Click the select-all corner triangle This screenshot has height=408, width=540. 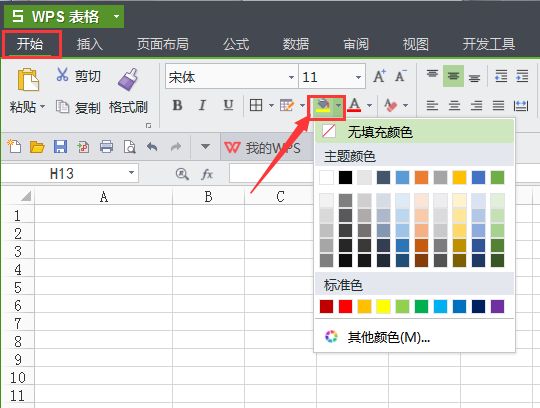point(26,196)
